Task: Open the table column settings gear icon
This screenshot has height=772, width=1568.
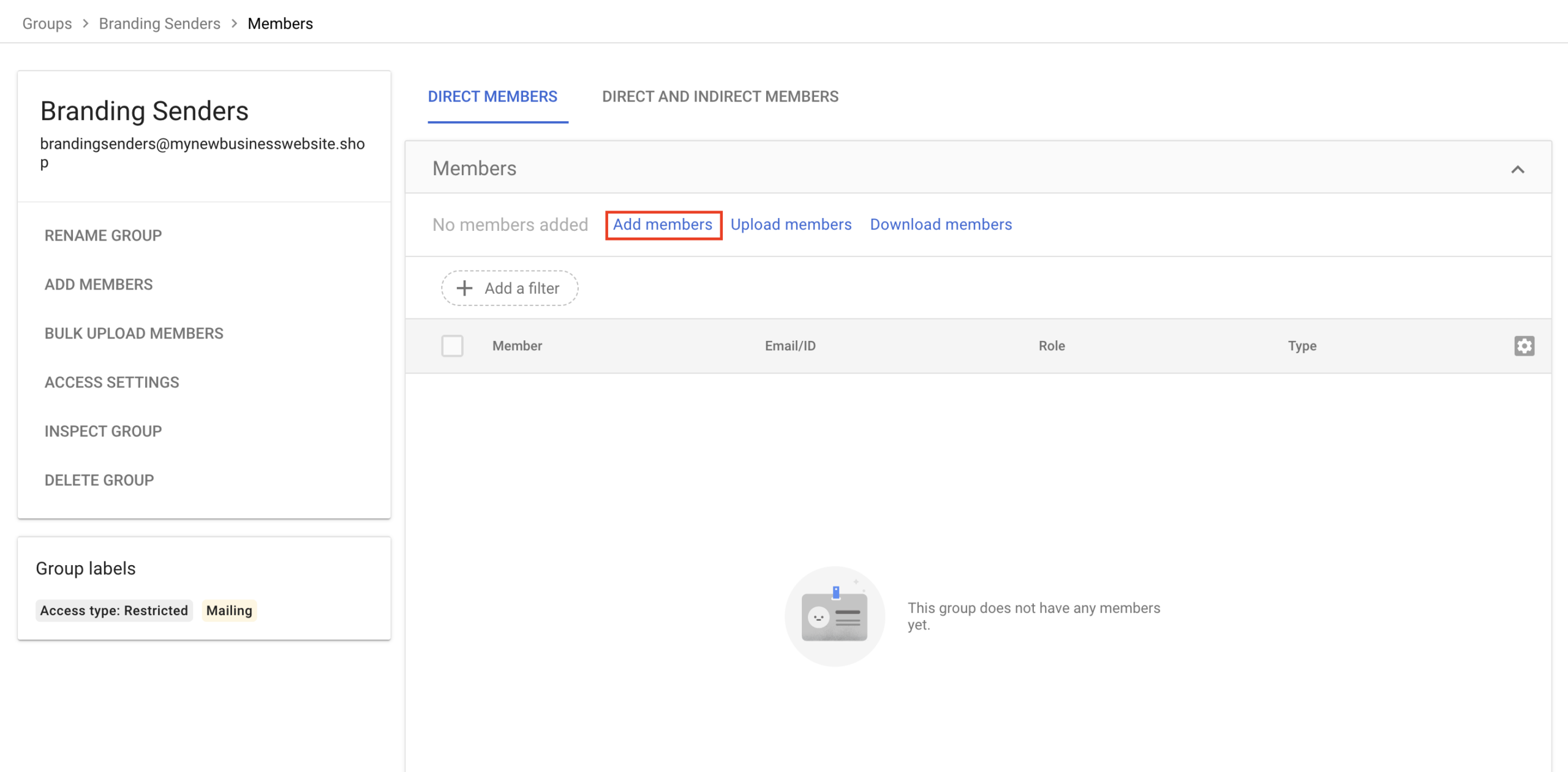Action: click(x=1524, y=346)
